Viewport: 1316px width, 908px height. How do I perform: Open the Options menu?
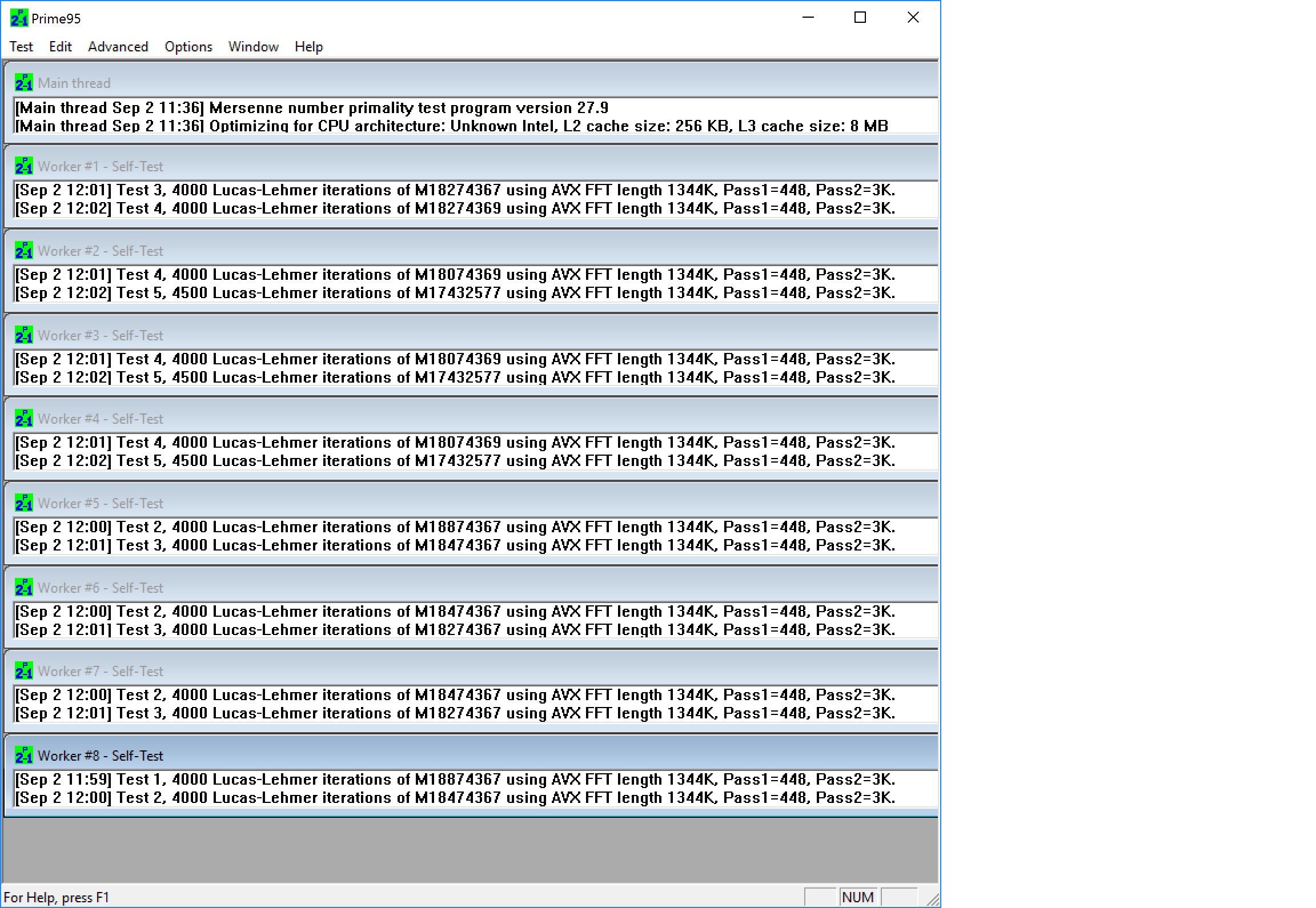click(188, 47)
